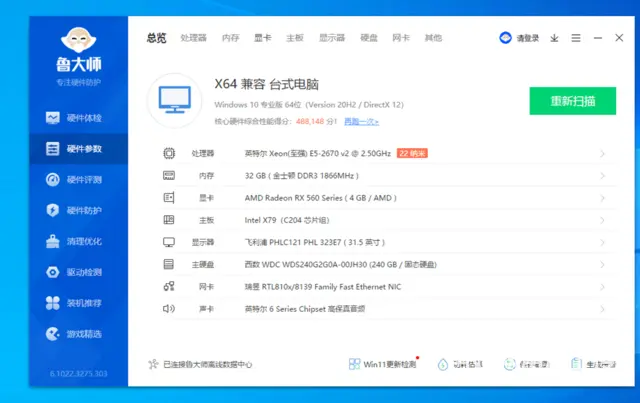Click the Win11更新检测 label

click(390, 364)
